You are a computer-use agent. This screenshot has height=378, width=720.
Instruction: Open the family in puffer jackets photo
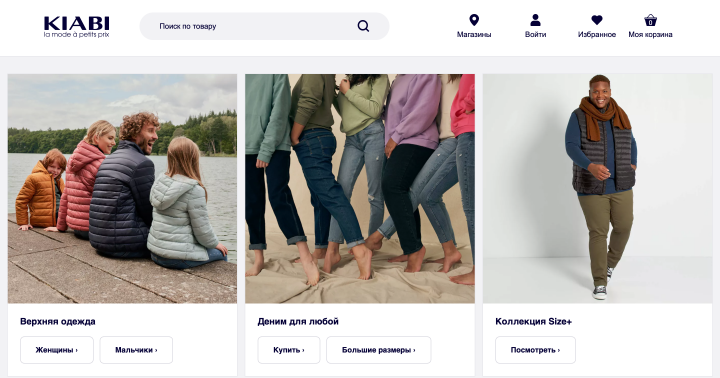[x=122, y=188]
